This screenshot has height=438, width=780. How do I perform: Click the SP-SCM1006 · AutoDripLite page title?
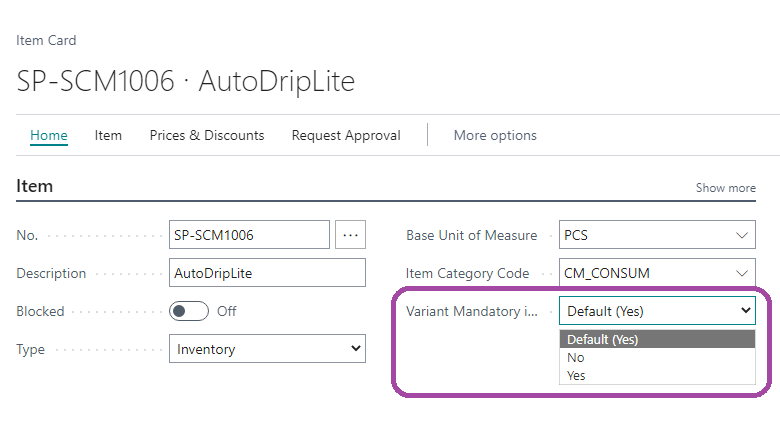[x=186, y=81]
